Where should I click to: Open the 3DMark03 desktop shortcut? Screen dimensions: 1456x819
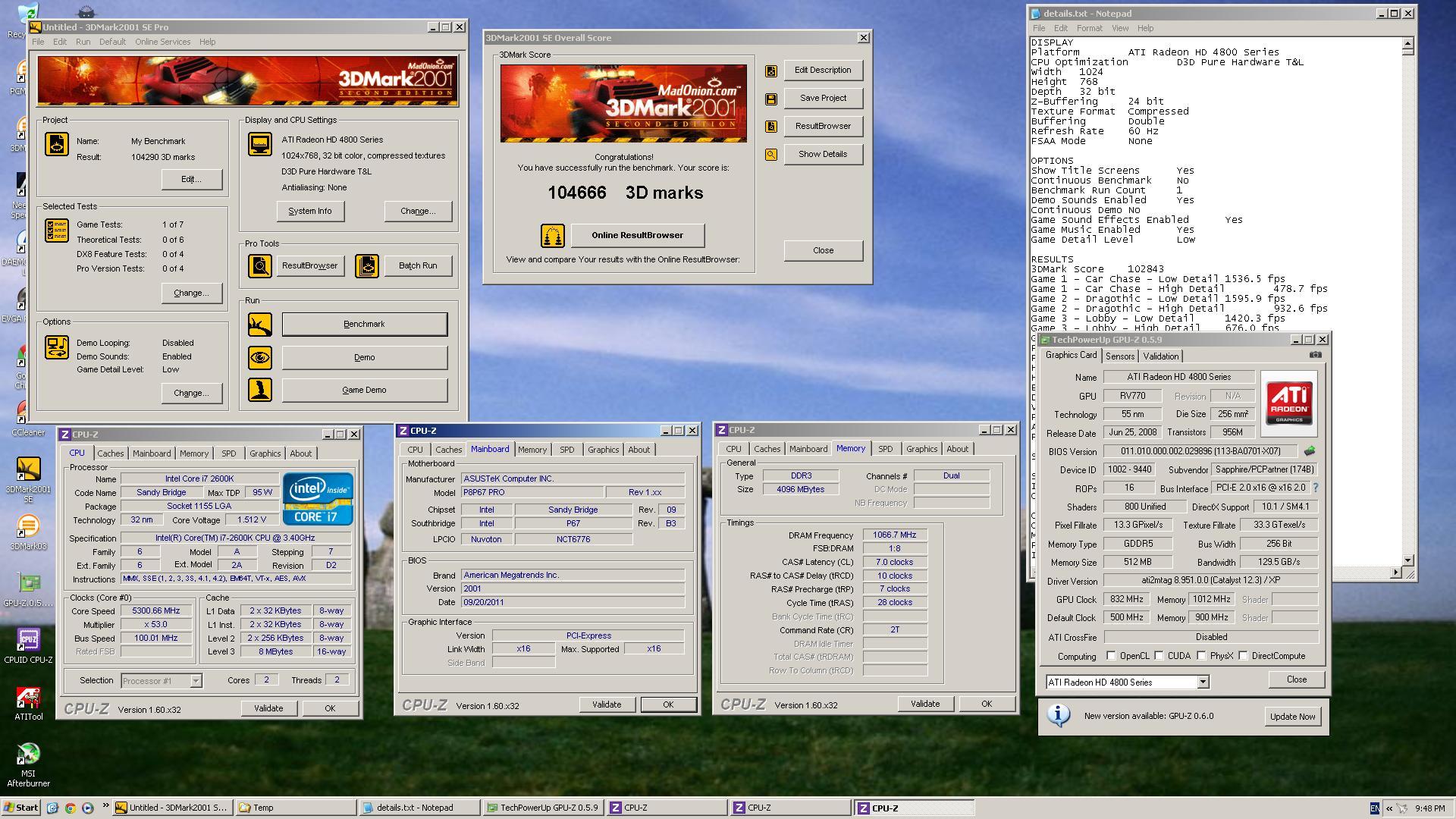click(28, 532)
